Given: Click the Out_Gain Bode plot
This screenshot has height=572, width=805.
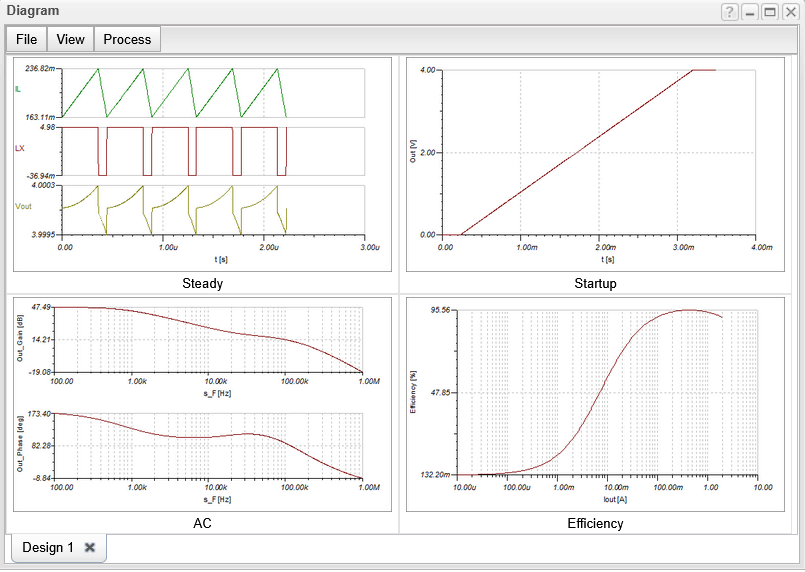Looking at the screenshot, I should [211, 339].
